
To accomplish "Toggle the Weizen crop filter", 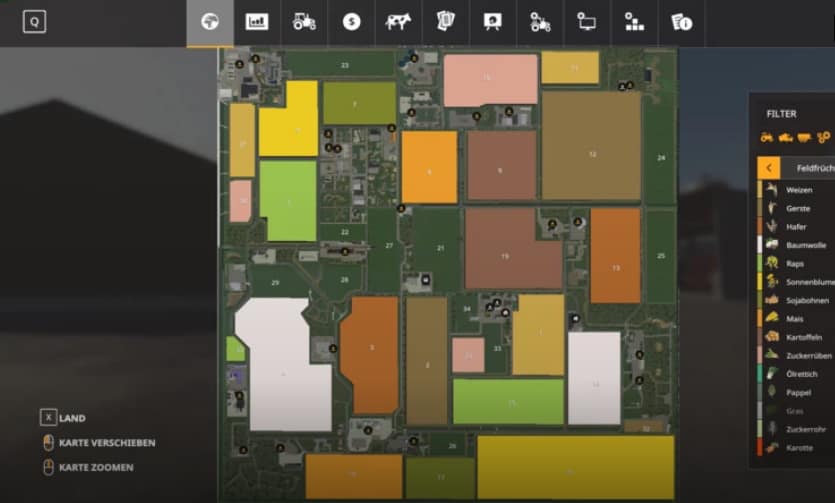I will (797, 189).
